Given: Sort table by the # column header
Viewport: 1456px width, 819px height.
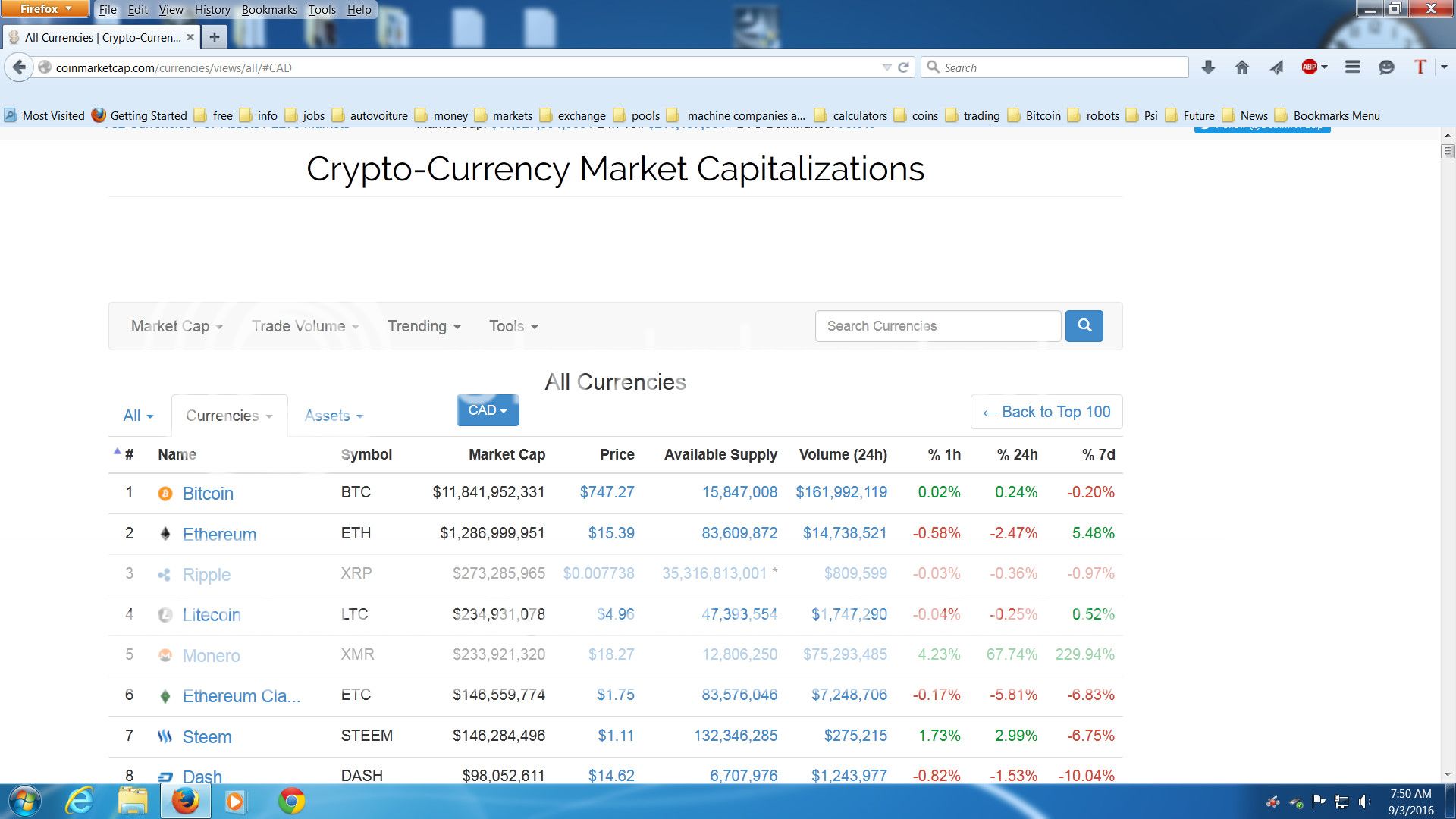Looking at the screenshot, I should click(x=129, y=454).
